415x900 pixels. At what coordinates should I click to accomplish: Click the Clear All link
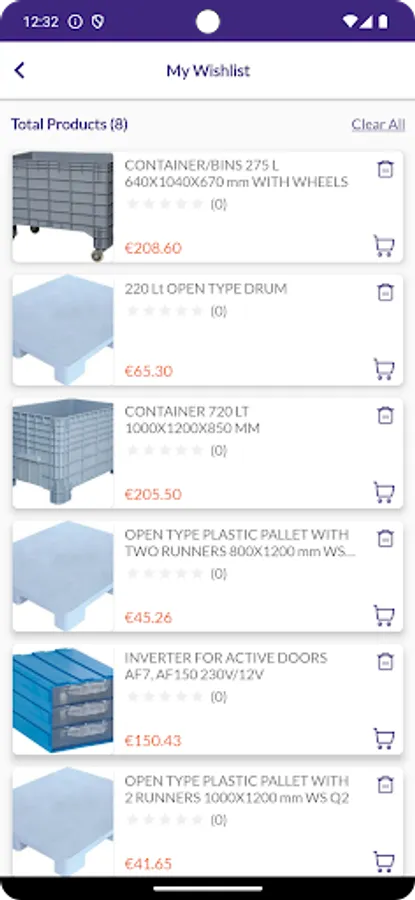378,125
